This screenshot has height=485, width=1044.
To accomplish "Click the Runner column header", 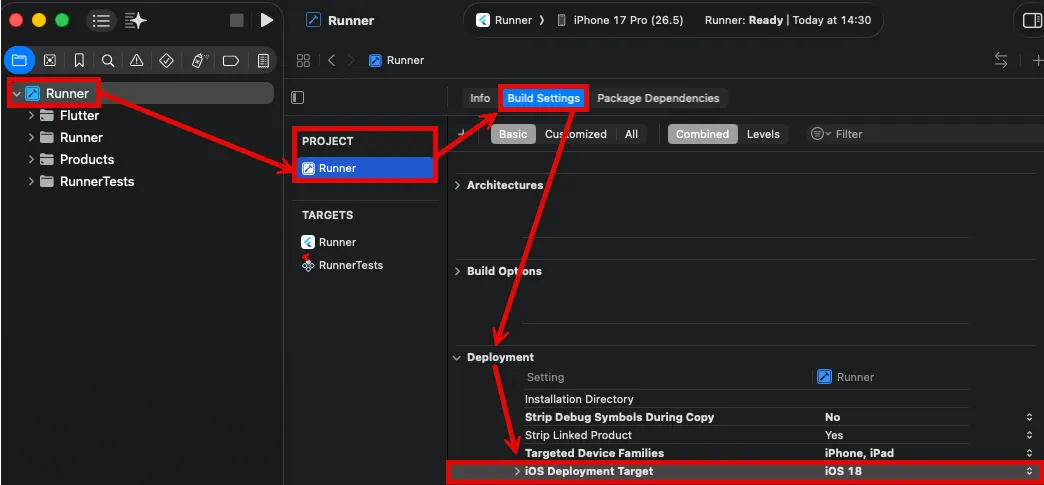I will pos(846,377).
